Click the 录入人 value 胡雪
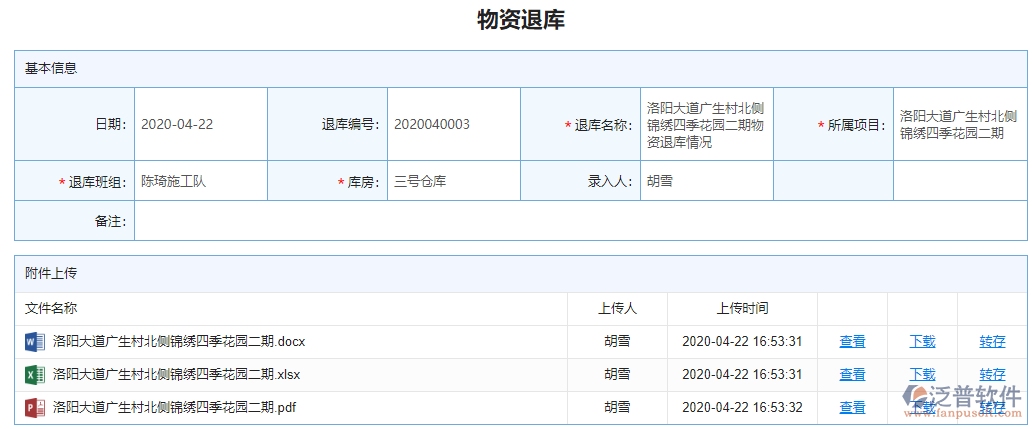Image resolution: width=1032 pixels, height=429 pixels. tap(659, 182)
